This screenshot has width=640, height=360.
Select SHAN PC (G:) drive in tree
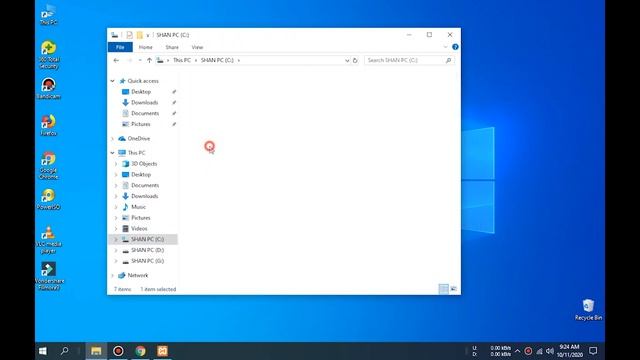(x=147, y=261)
